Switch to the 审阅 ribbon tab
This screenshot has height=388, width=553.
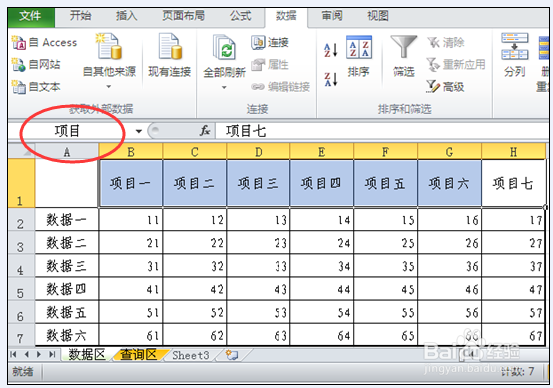332,16
